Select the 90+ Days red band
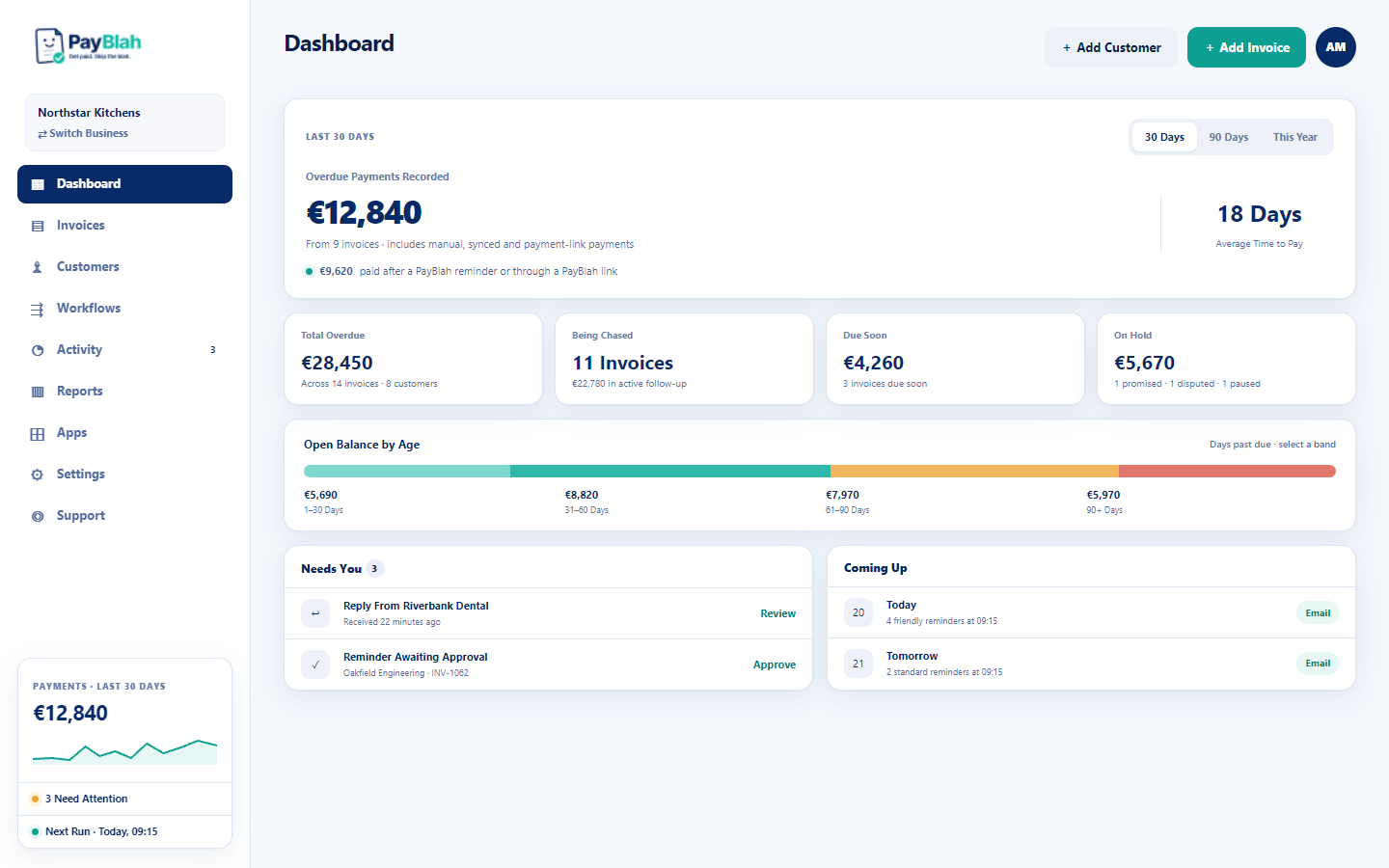The width and height of the screenshot is (1389, 868). (x=1227, y=472)
